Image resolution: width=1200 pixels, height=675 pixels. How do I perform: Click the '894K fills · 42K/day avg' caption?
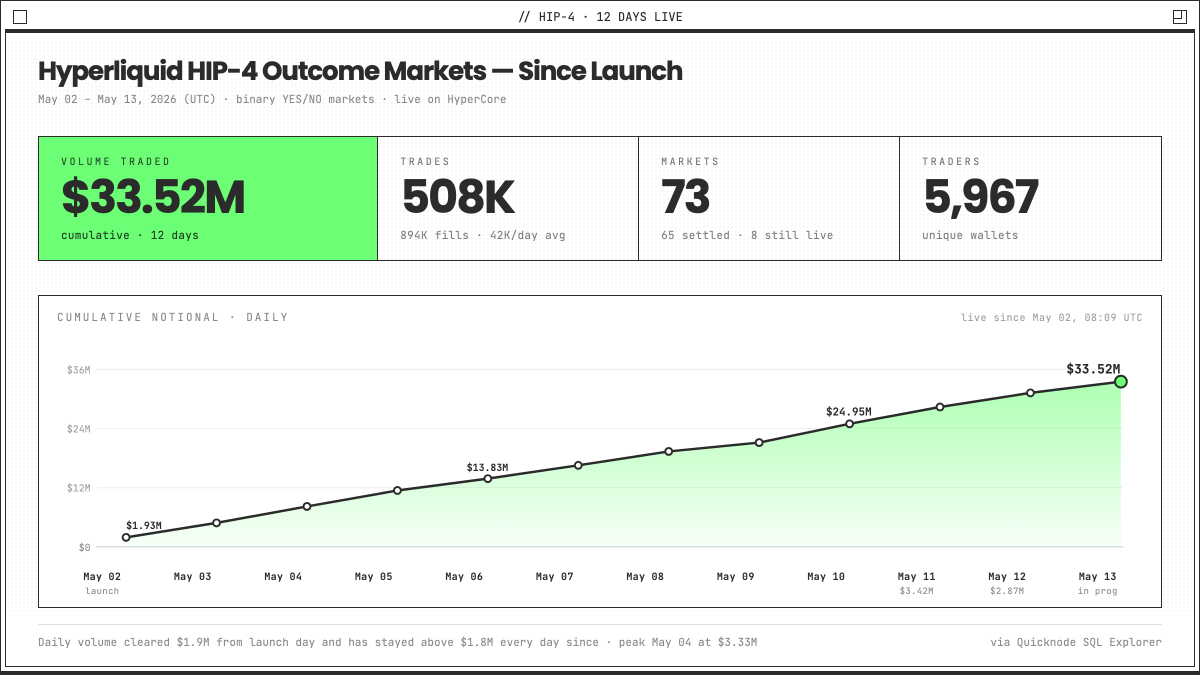(484, 235)
